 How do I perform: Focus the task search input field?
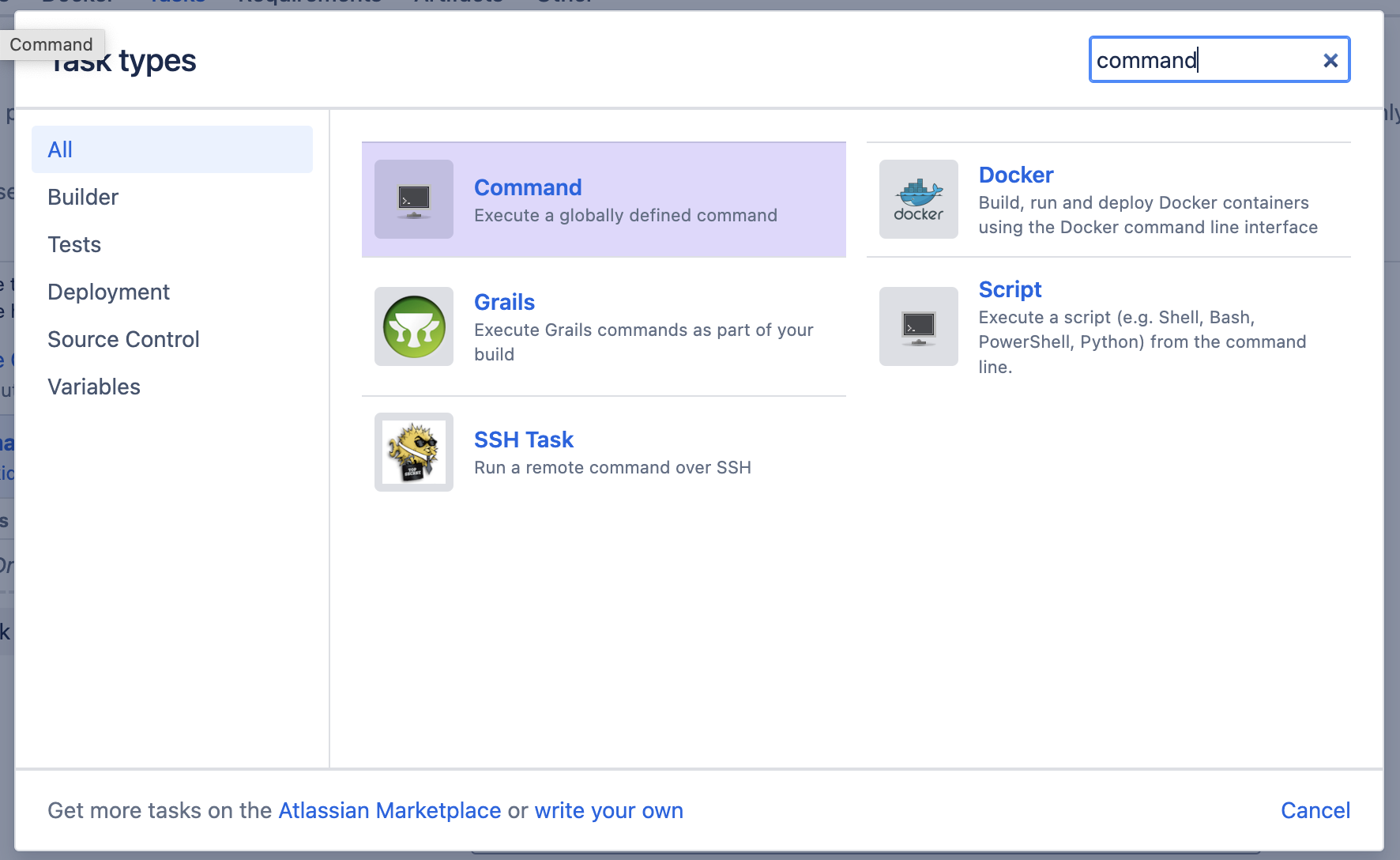1205,60
